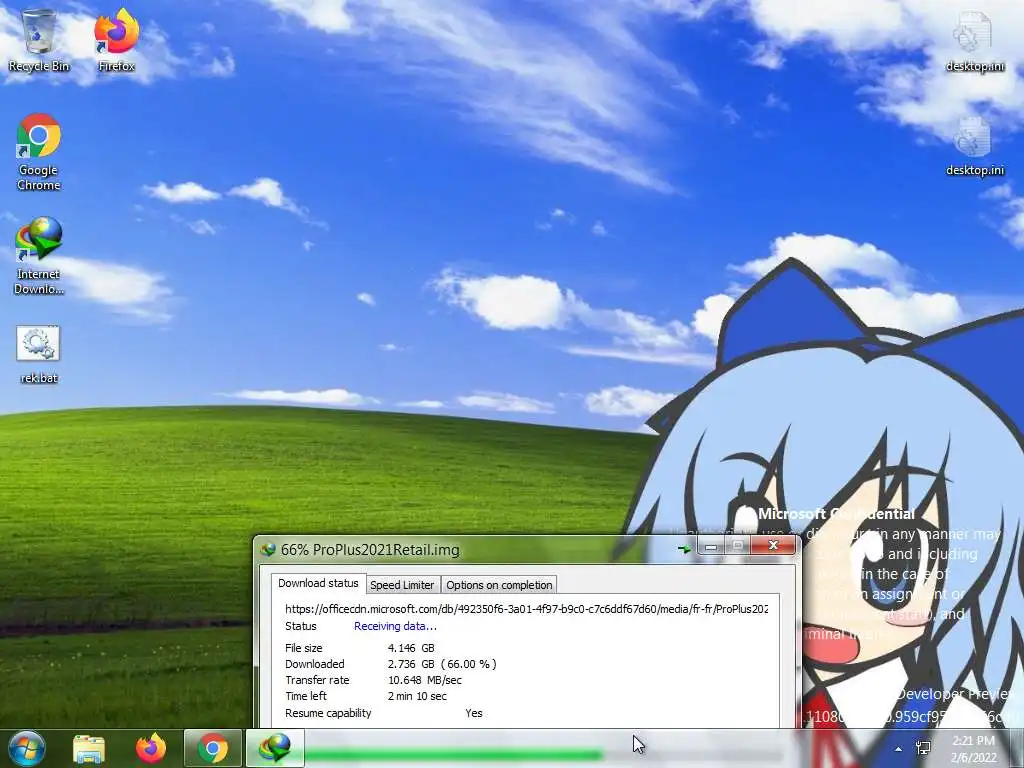Click the Resume capability value Yes
The image size is (1024, 768).
click(473, 713)
